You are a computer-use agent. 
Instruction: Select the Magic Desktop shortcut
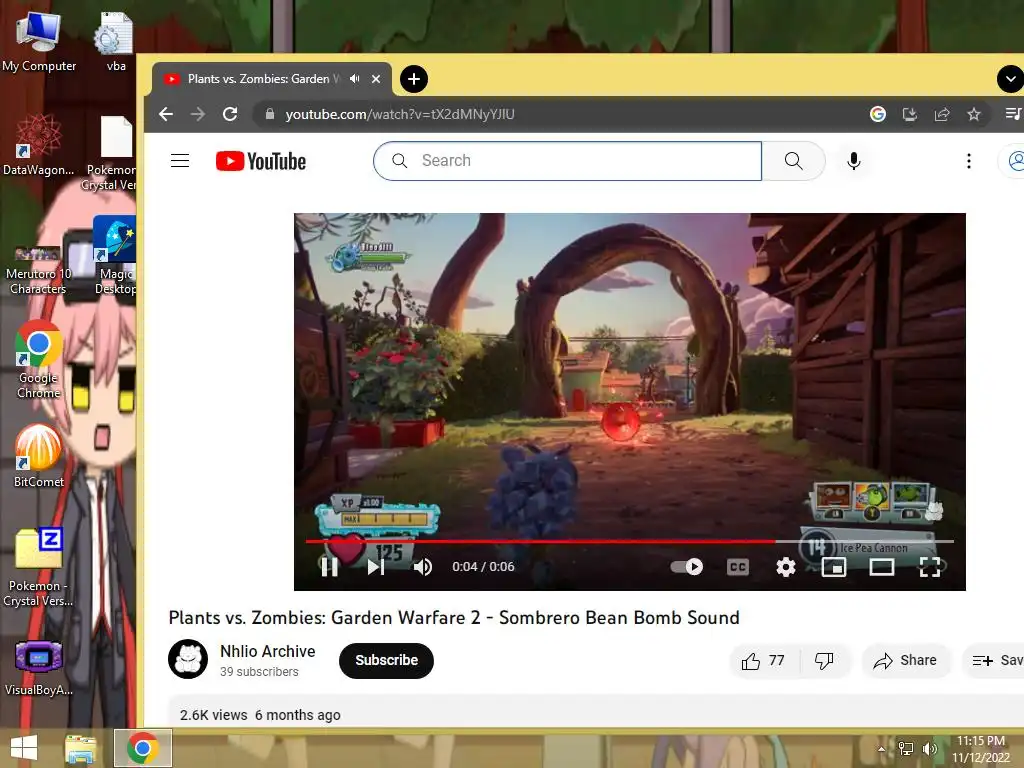pos(115,256)
